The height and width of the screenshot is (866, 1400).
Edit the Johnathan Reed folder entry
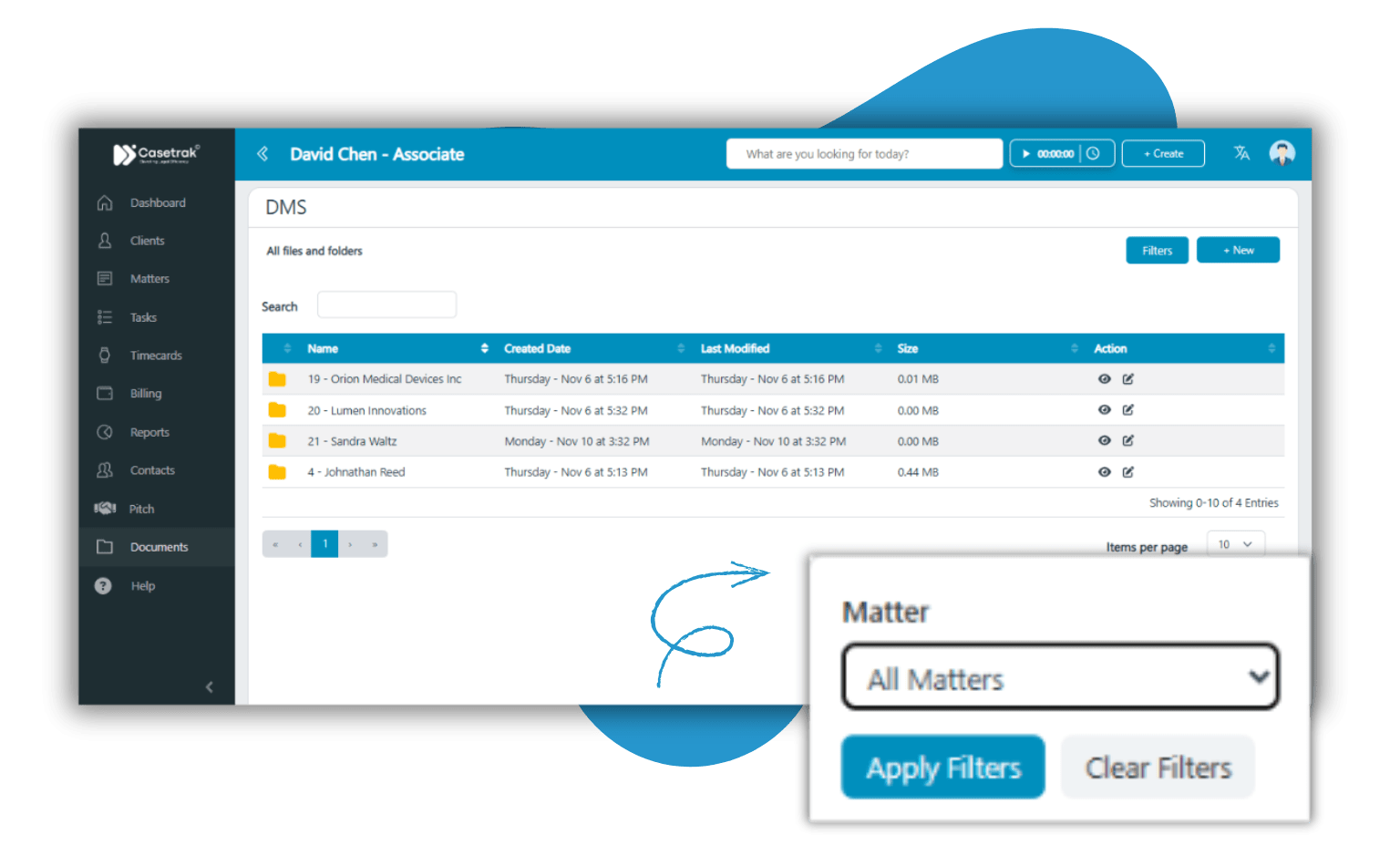(x=1127, y=472)
